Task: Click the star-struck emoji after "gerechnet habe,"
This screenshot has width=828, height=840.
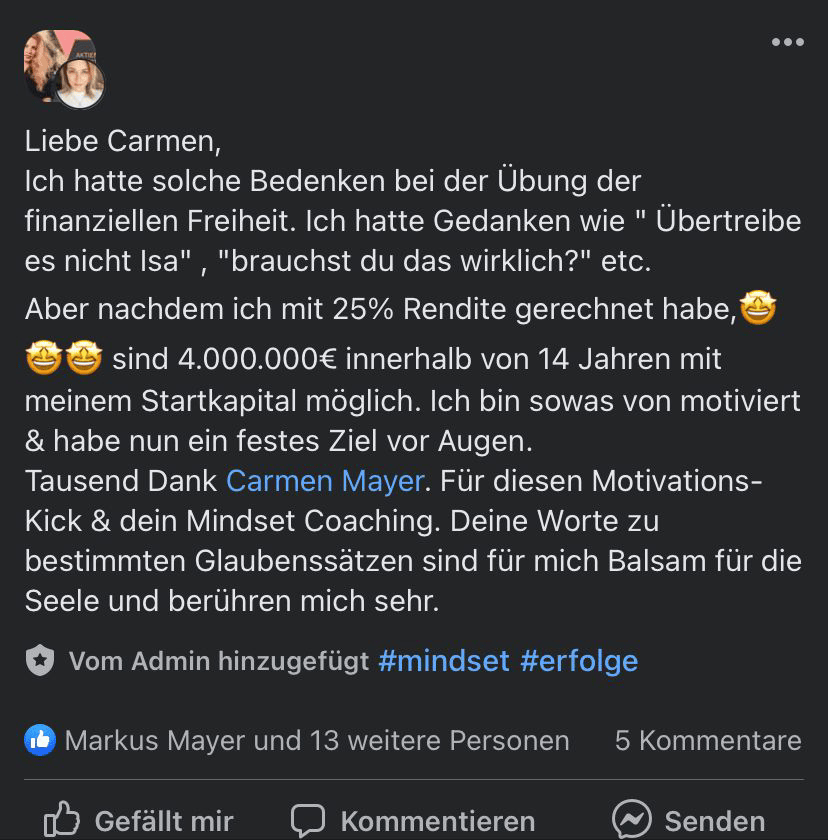Action: click(758, 310)
